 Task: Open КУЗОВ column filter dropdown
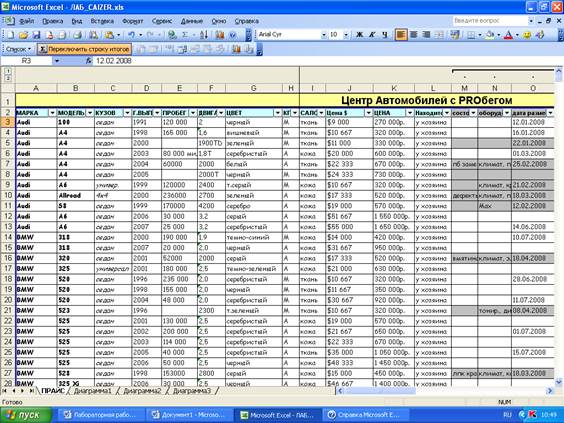pos(127,113)
